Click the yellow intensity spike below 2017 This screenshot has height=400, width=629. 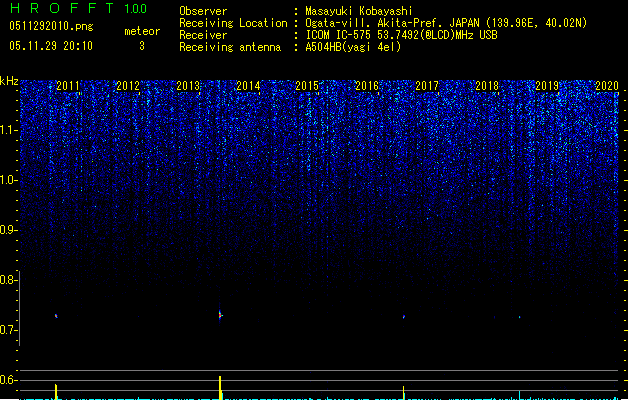(x=404, y=393)
